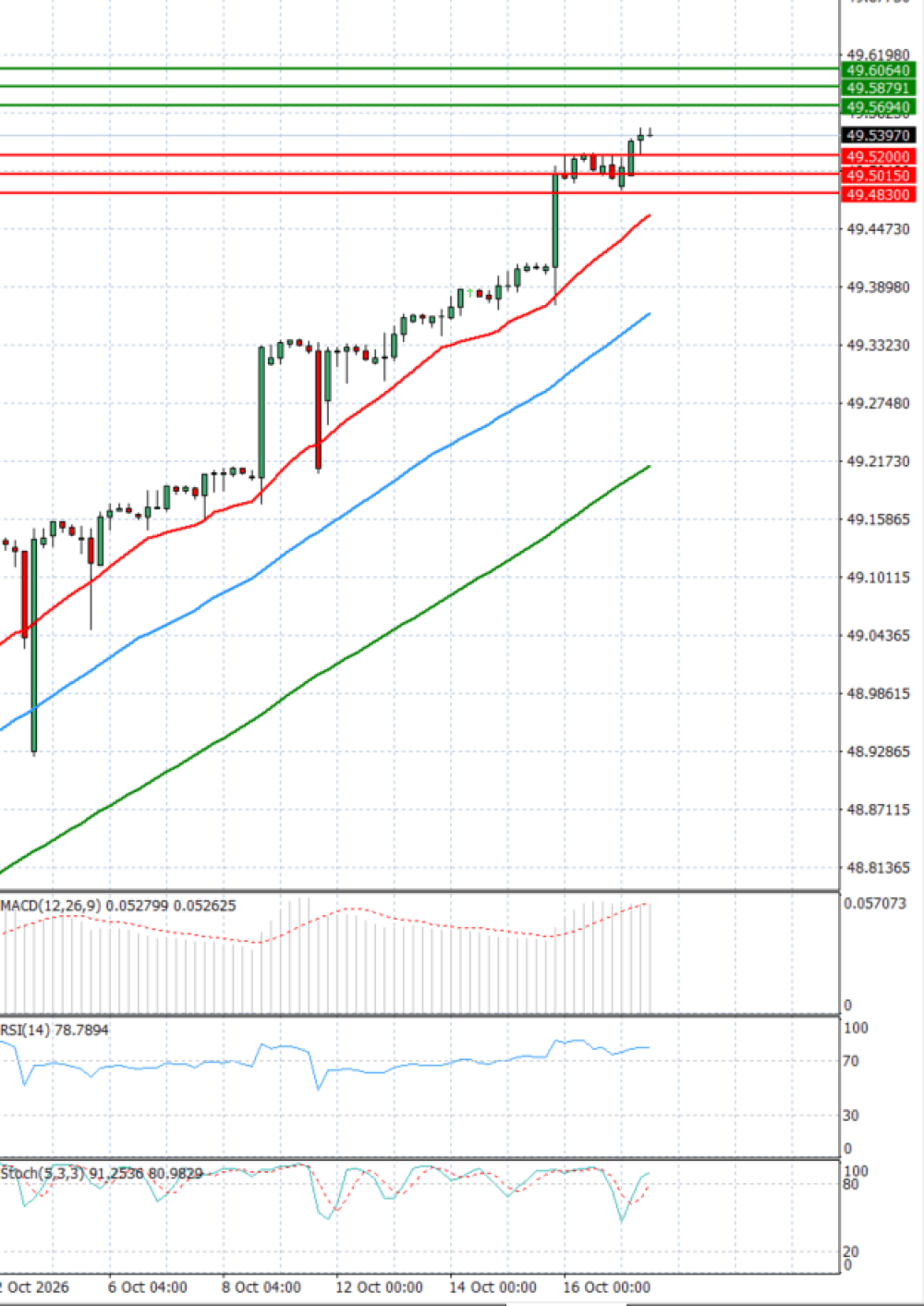This screenshot has width=924, height=1306.
Task: Click the green 49.58791 price label
Action: point(878,89)
